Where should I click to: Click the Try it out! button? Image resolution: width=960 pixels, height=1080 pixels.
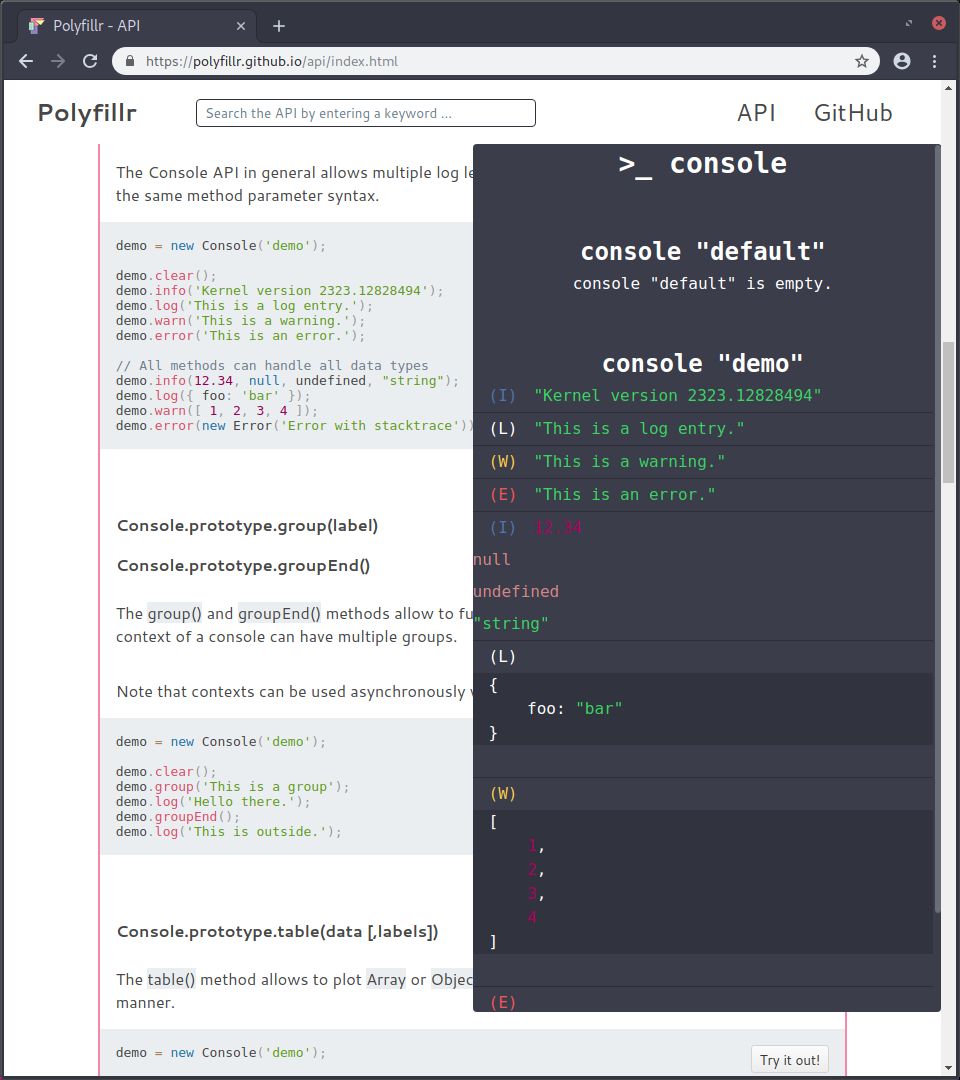790,1060
